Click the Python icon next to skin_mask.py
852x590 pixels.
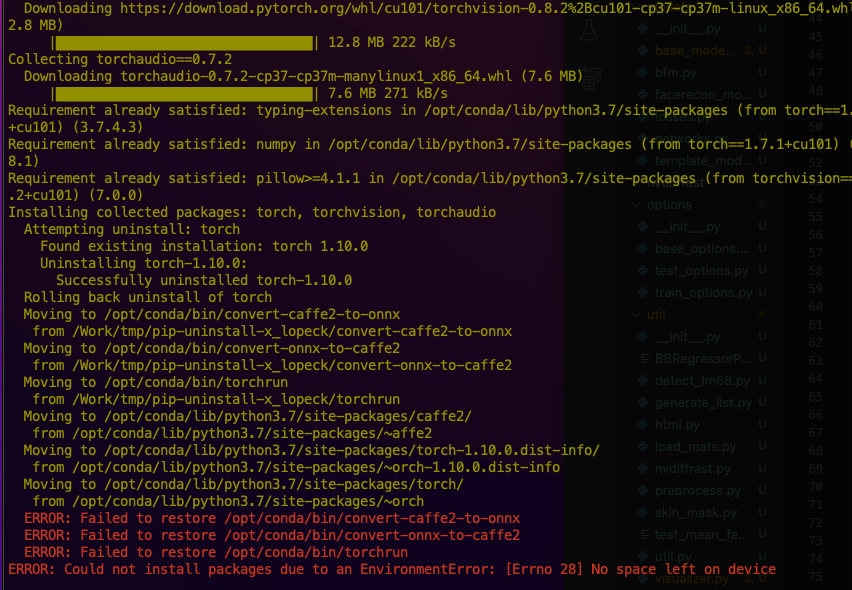click(642, 513)
